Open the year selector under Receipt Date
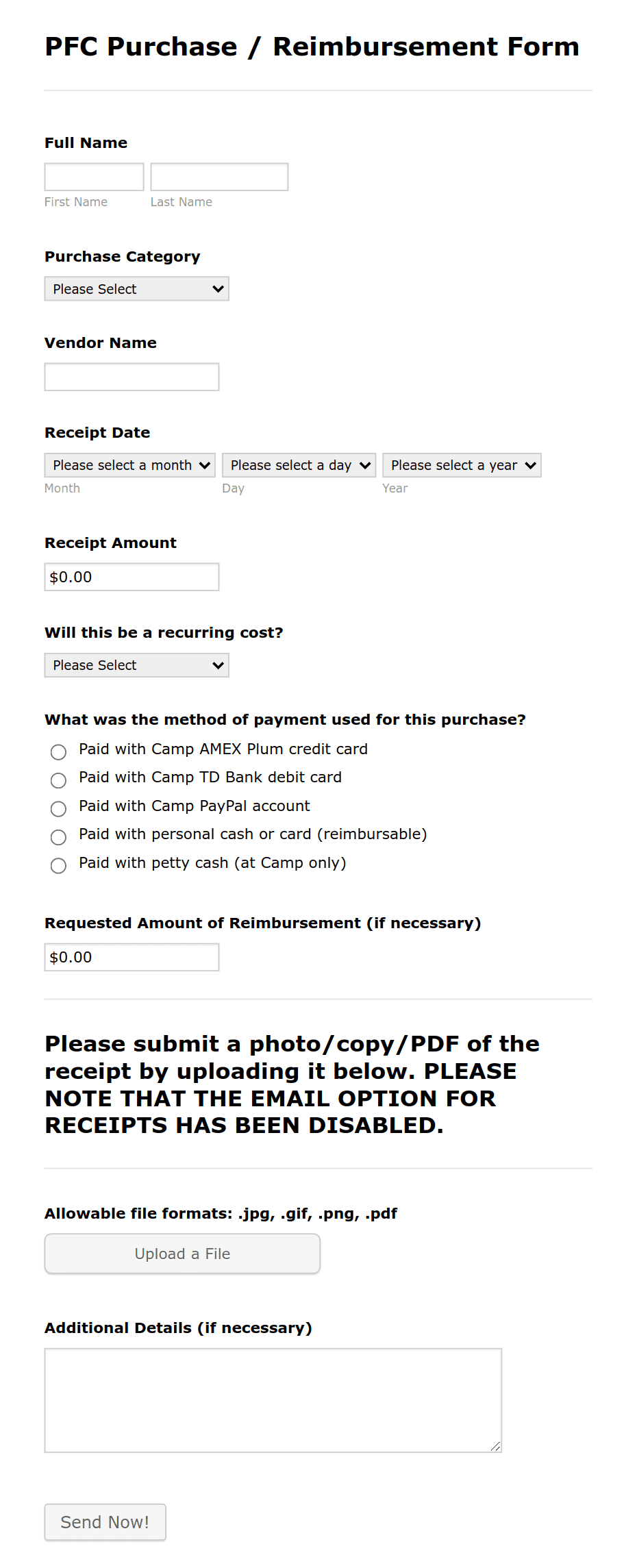 [x=461, y=465]
